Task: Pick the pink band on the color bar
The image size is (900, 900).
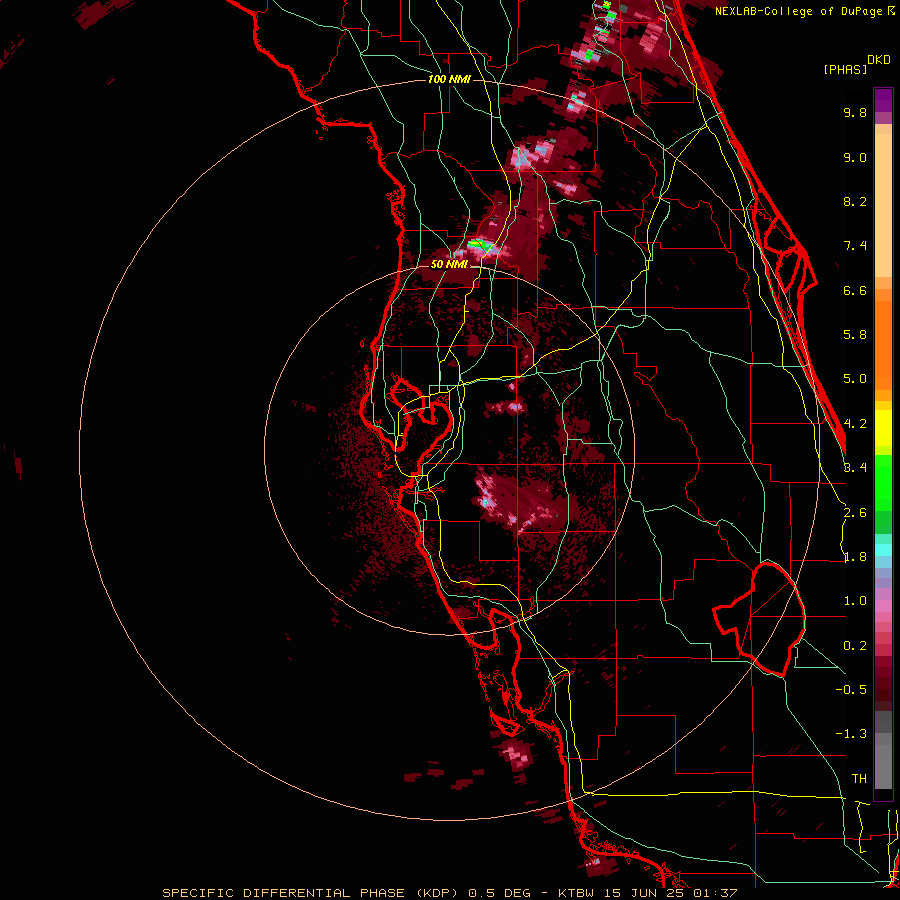Action: pos(883,606)
